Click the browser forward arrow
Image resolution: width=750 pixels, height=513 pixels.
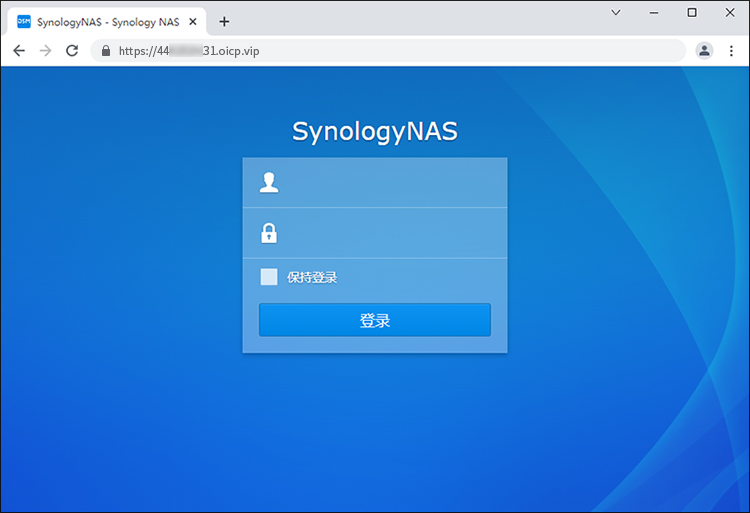[45, 50]
